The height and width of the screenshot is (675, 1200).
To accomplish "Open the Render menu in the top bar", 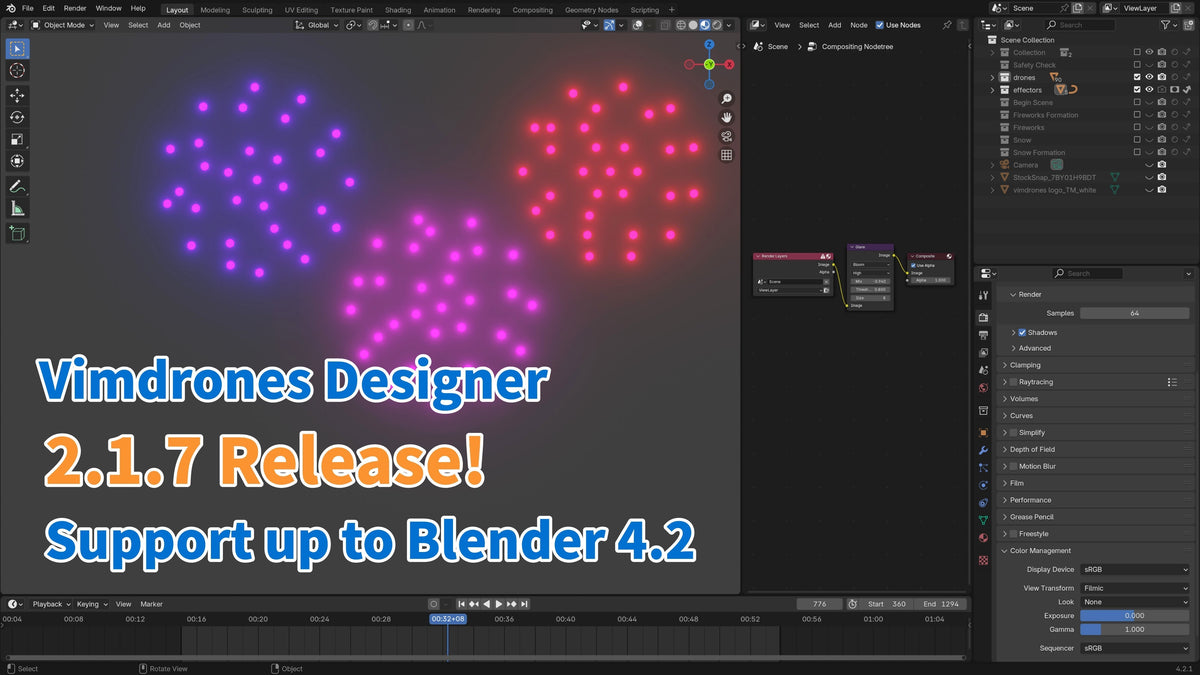I will [x=74, y=8].
